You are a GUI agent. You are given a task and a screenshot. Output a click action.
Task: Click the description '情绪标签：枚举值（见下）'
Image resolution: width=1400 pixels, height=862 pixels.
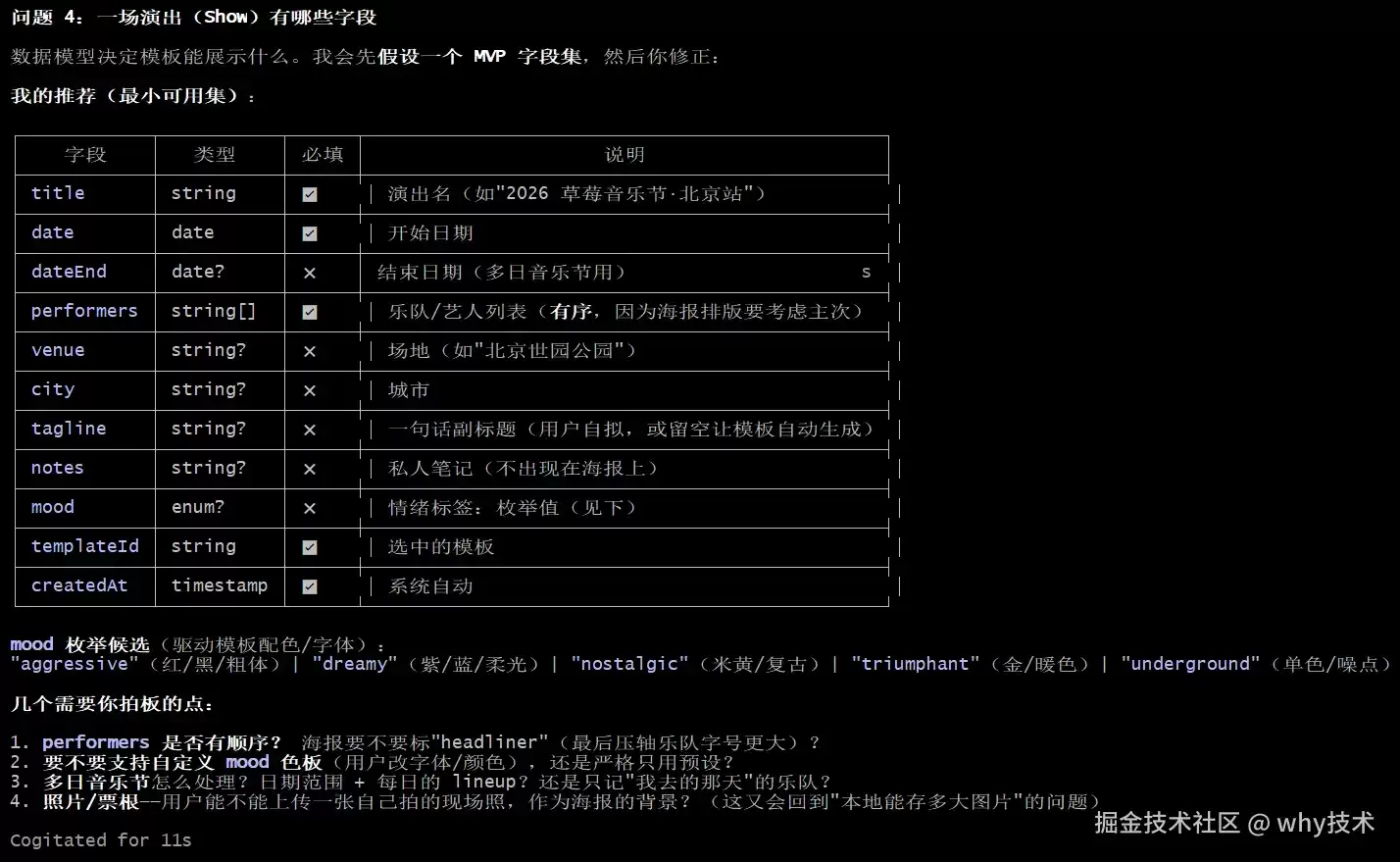tap(512, 508)
